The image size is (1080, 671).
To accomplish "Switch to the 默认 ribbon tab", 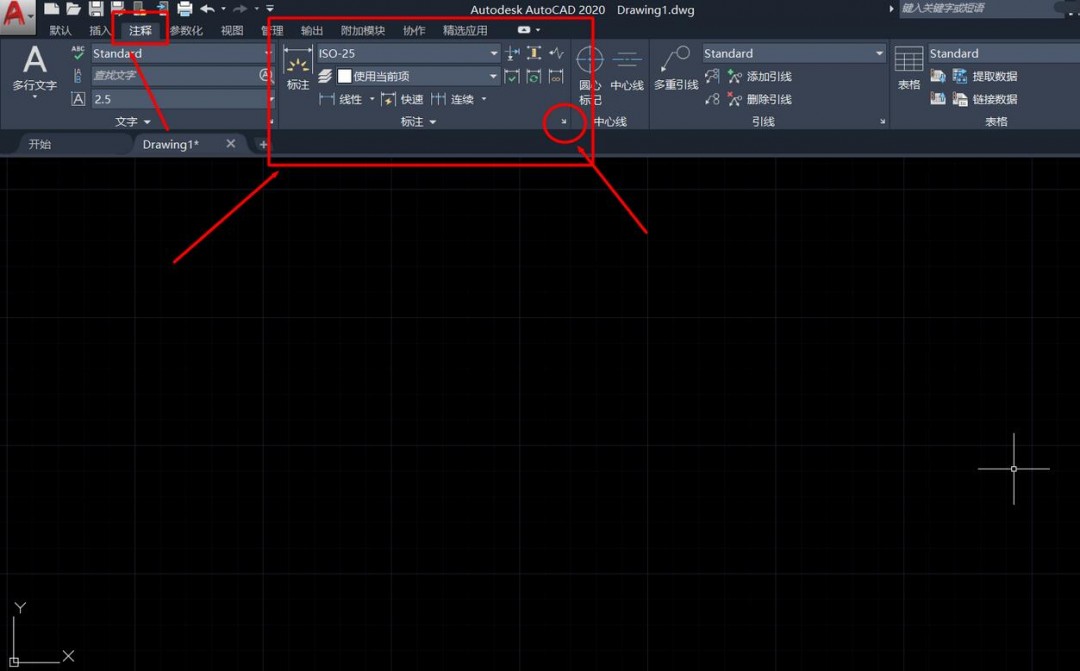I will [x=58, y=30].
